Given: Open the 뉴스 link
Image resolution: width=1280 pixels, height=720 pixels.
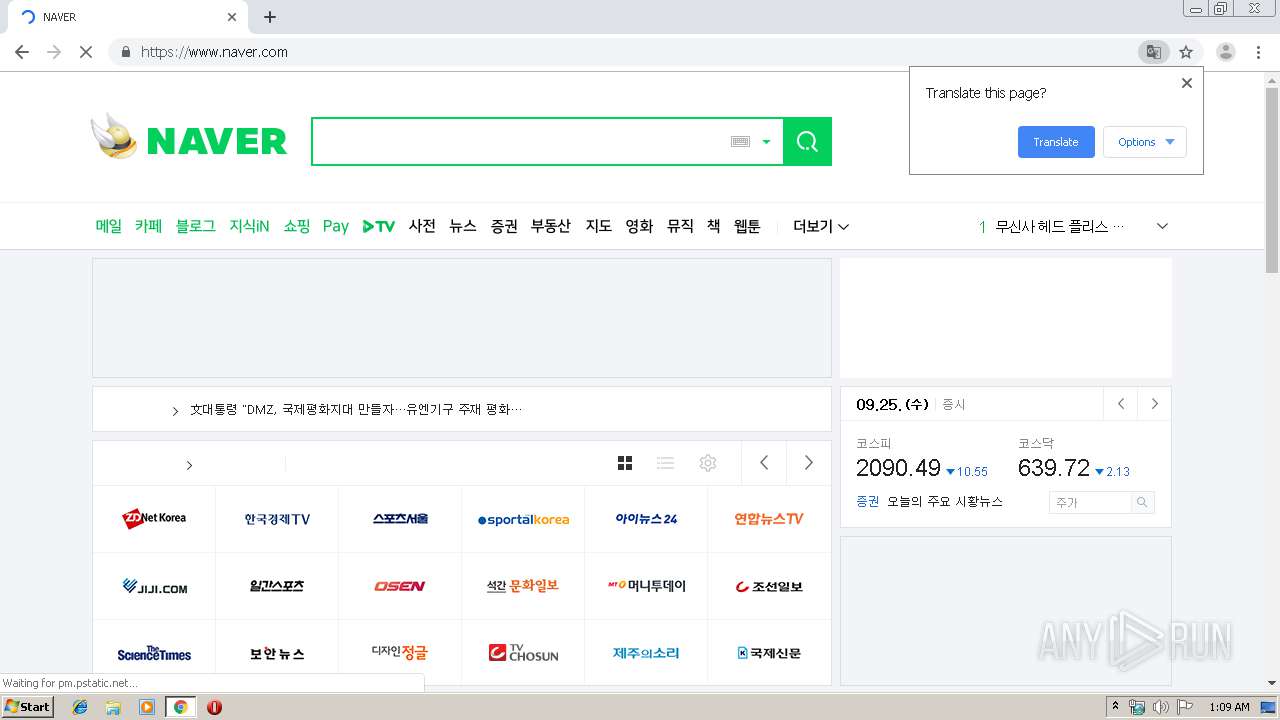Looking at the screenshot, I should [x=463, y=226].
